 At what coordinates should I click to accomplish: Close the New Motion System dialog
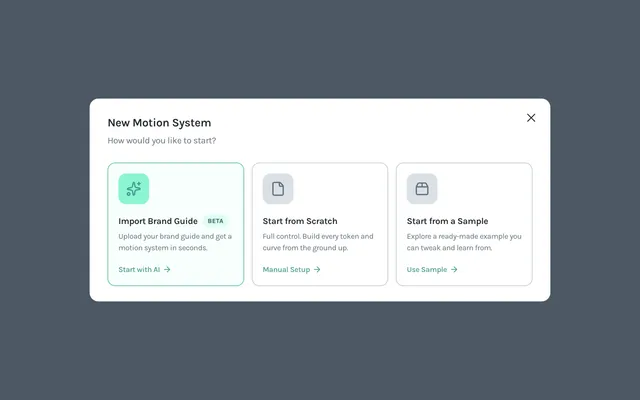(531, 118)
